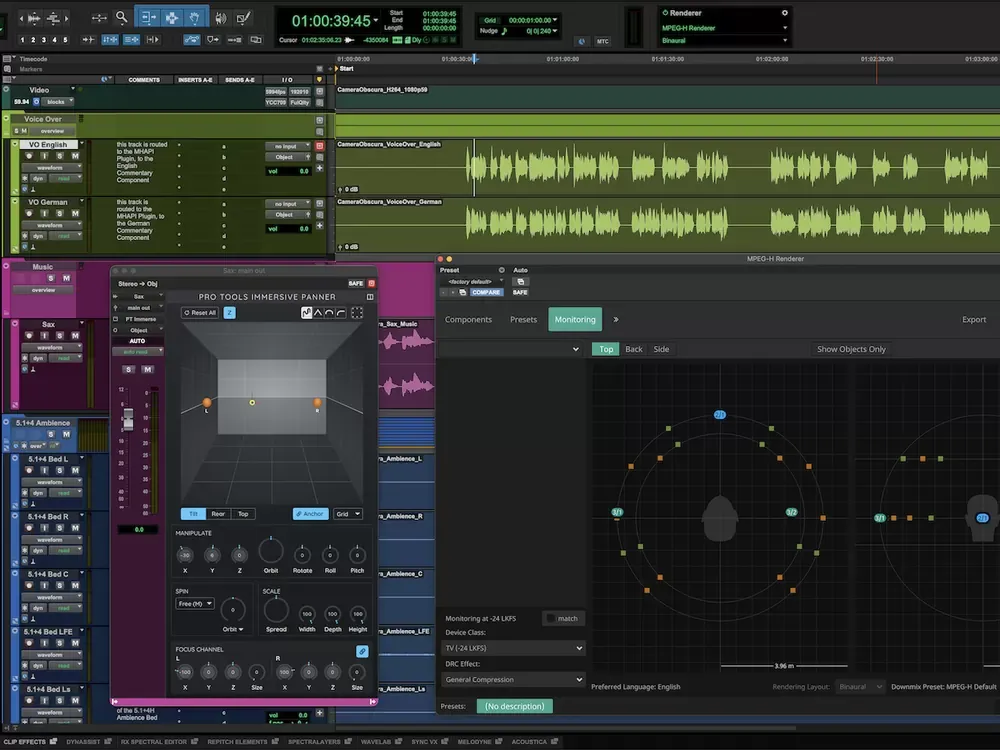Select the Zoomer magnifier tool
The width and height of the screenshot is (1000, 750).
coord(121,18)
